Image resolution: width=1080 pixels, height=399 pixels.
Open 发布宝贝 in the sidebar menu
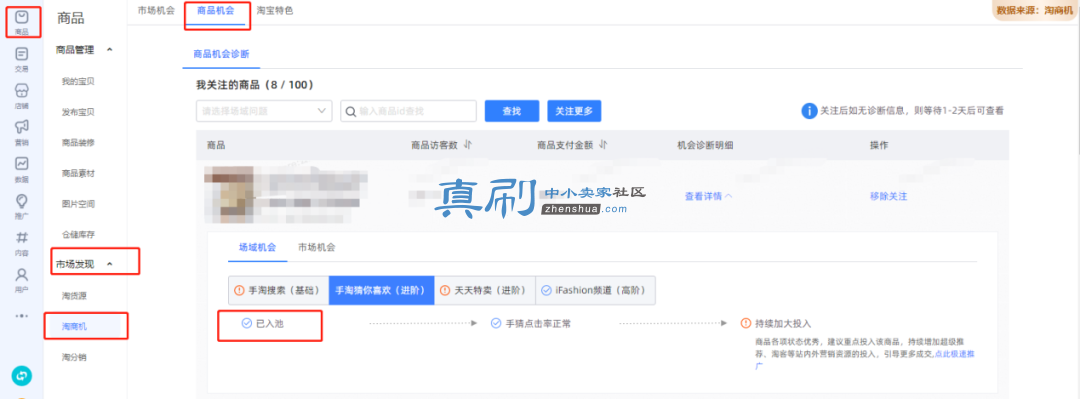[x=78, y=112]
